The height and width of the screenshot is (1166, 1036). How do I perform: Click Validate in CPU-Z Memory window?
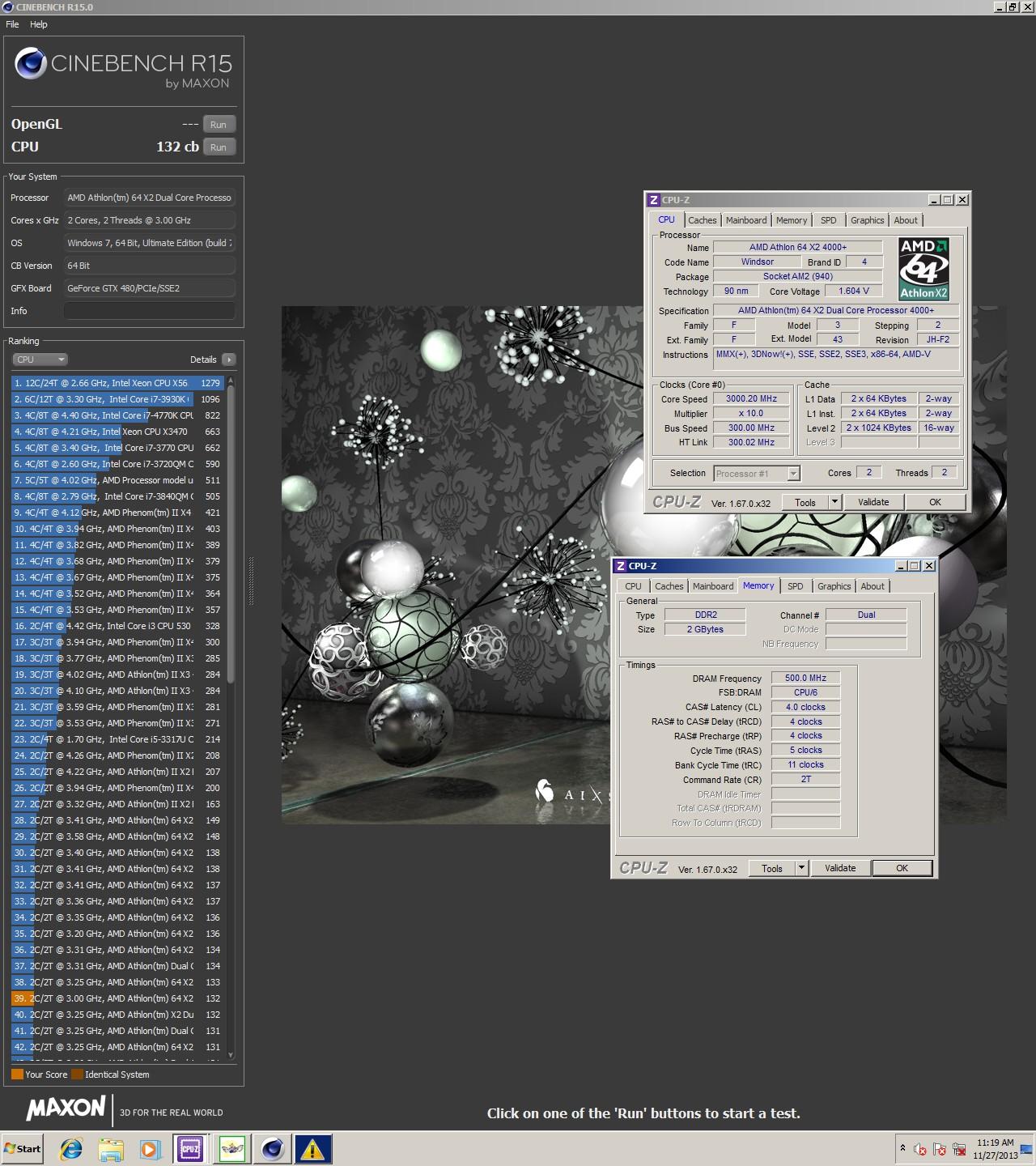point(840,869)
